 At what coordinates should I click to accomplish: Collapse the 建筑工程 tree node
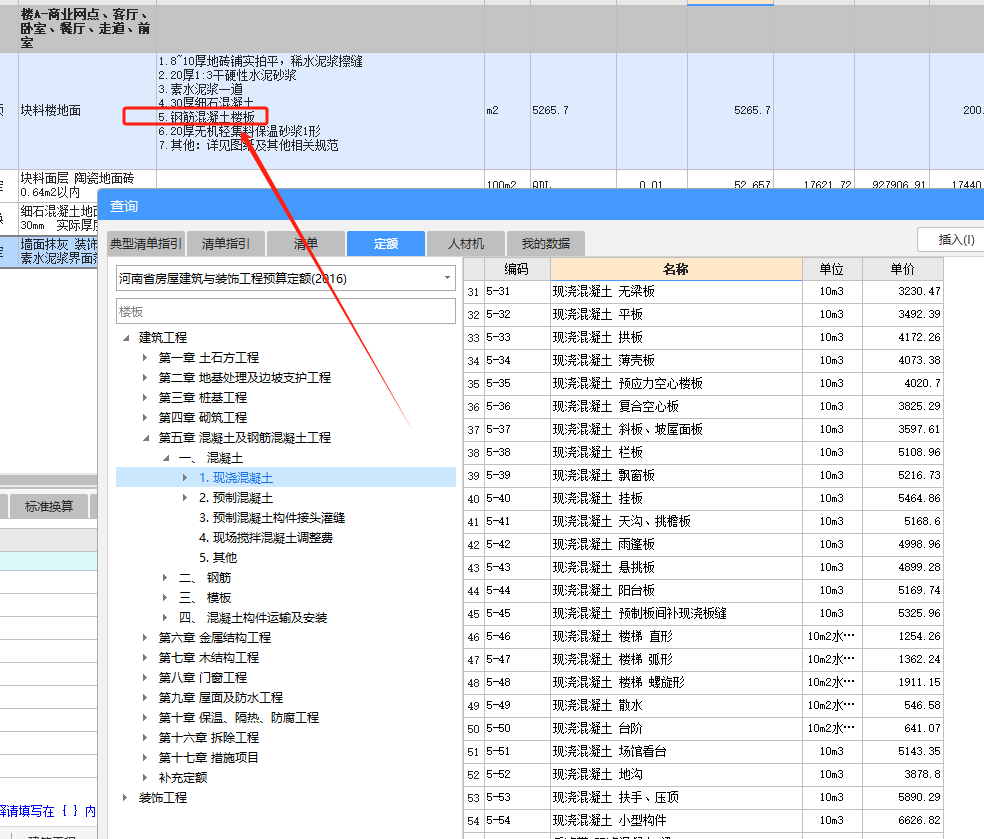pos(126,338)
